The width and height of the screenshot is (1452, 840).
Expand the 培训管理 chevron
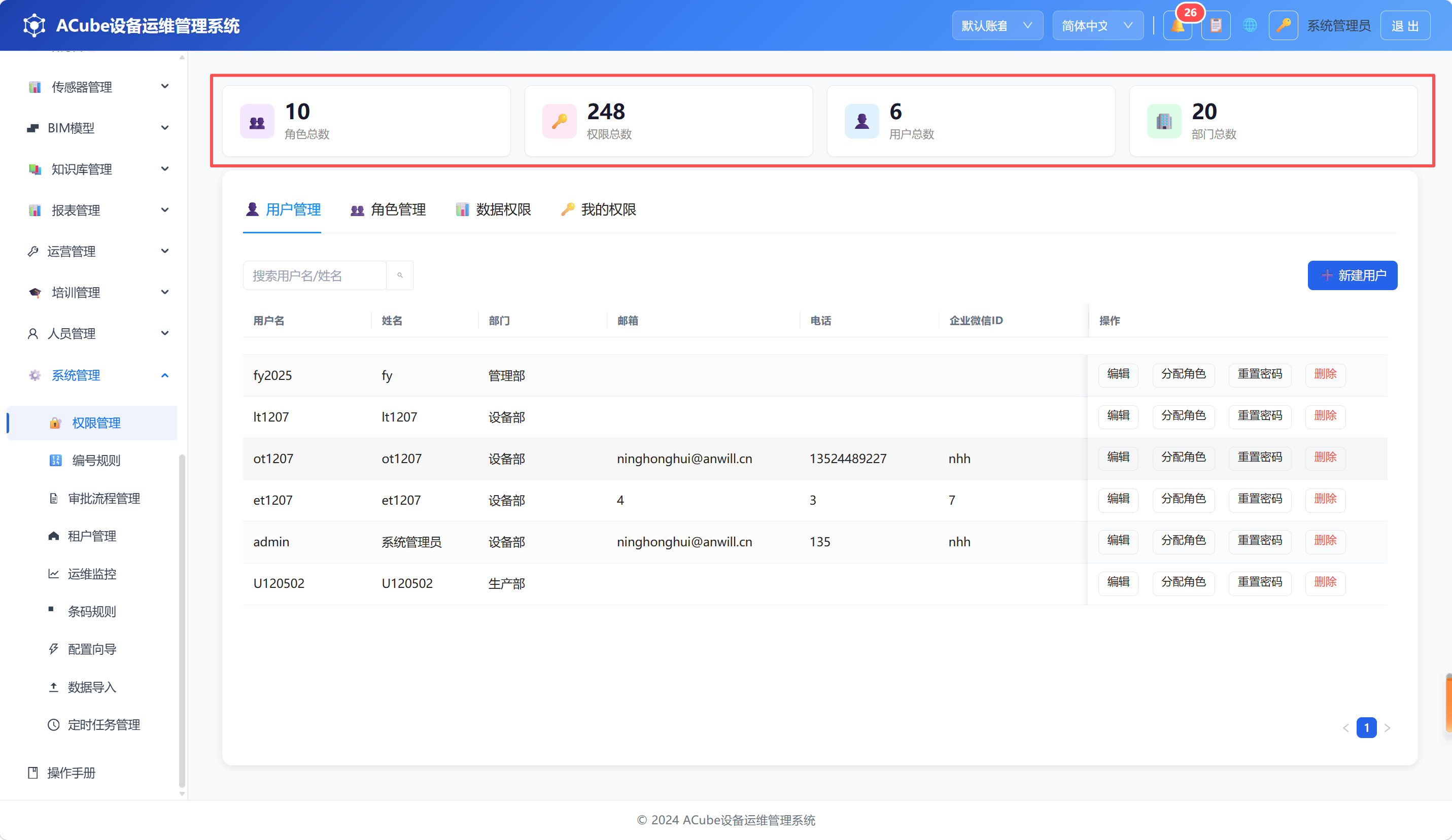[x=165, y=292]
